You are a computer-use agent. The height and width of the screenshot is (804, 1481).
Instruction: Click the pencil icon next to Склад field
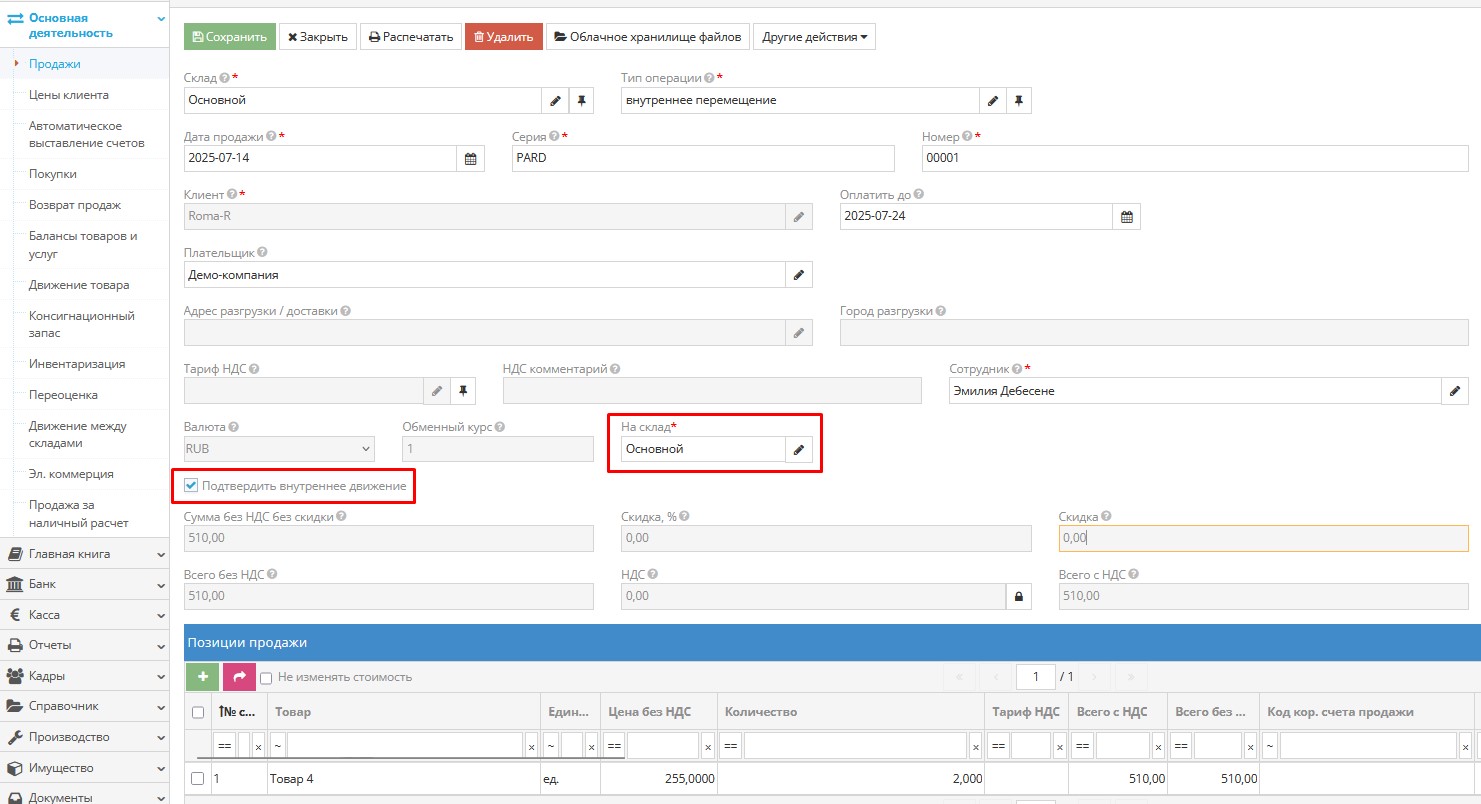556,101
